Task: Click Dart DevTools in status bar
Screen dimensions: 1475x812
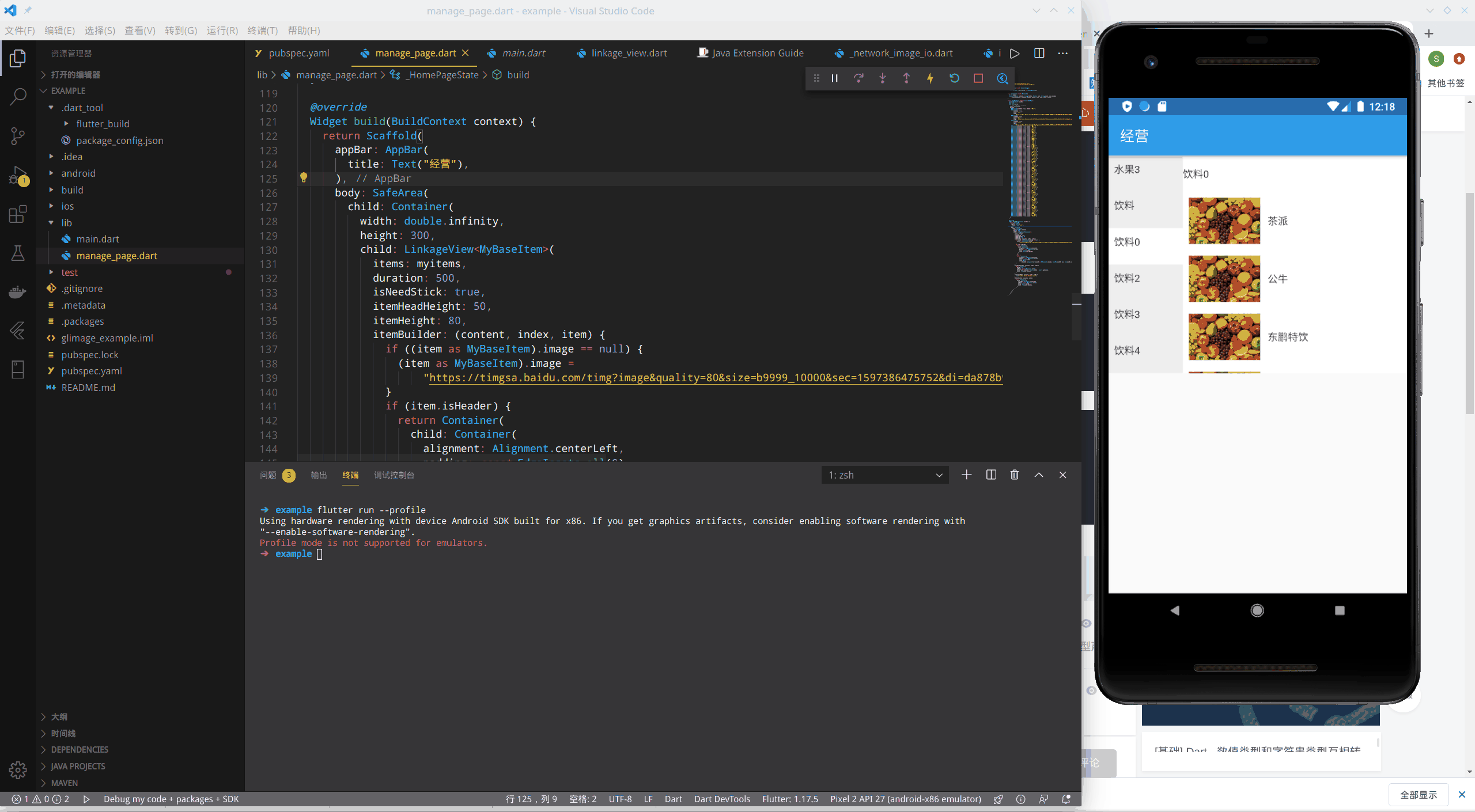Action: click(722, 799)
